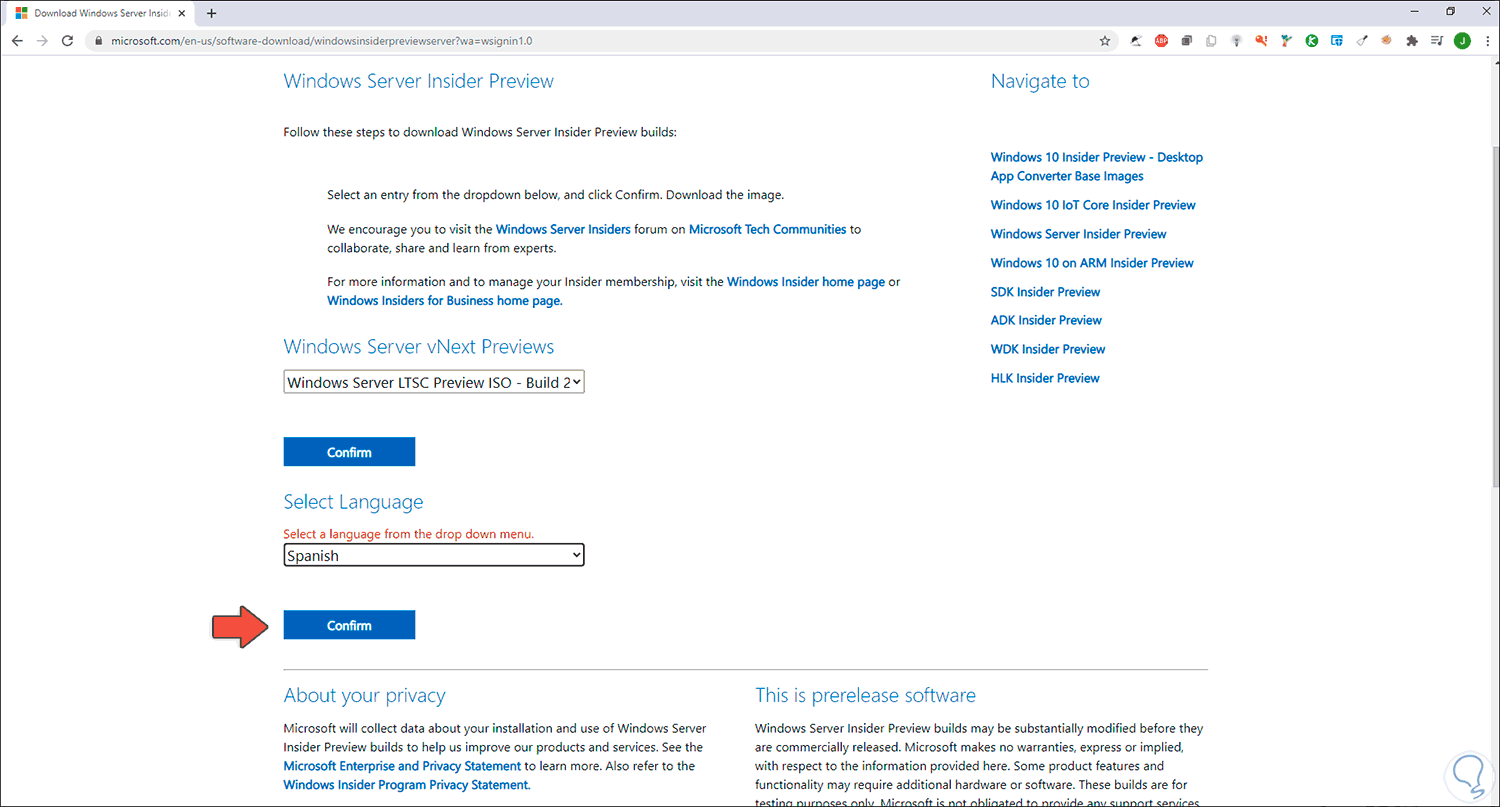View site security via the lock icon
Viewport: 1500px width, 807px height.
pyautogui.click(x=97, y=41)
